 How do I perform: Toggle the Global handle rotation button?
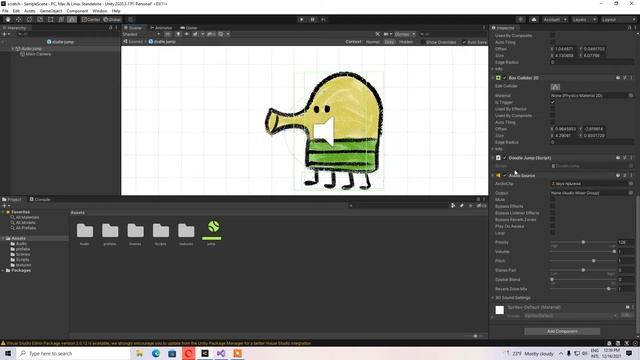pyautogui.click(x=112, y=20)
